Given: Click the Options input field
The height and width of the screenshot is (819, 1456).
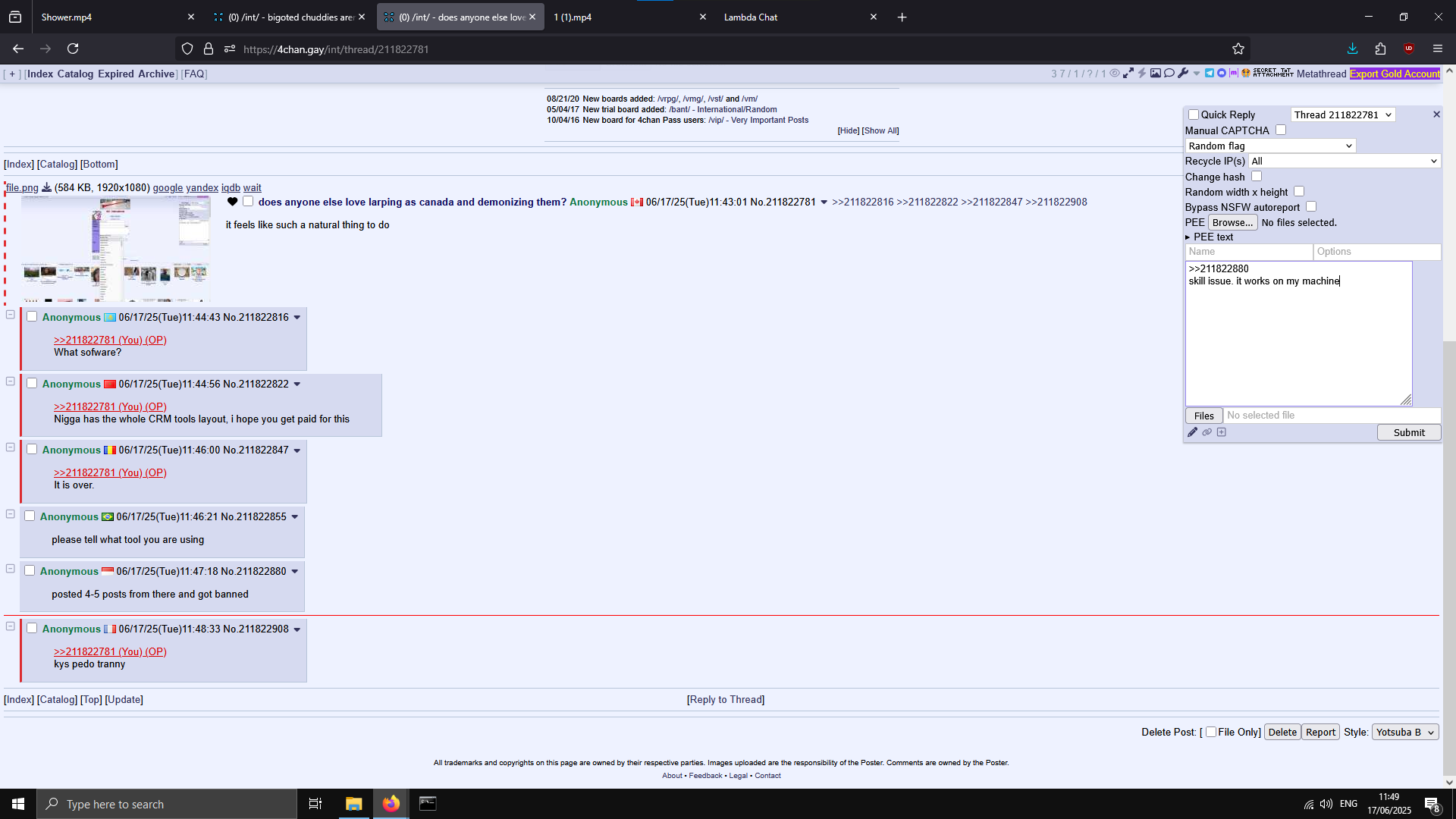Looking at the screenshot, I should [x=1376, y=252].
